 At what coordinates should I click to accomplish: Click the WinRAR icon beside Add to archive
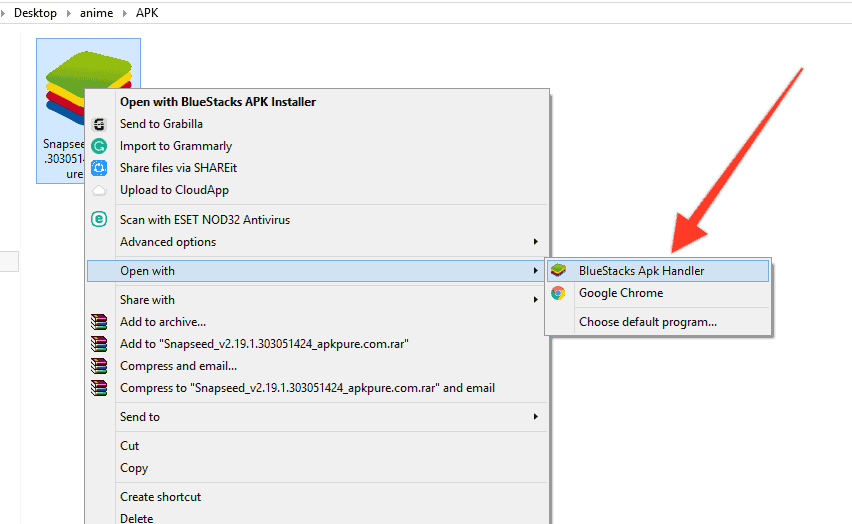click(99, 322)
